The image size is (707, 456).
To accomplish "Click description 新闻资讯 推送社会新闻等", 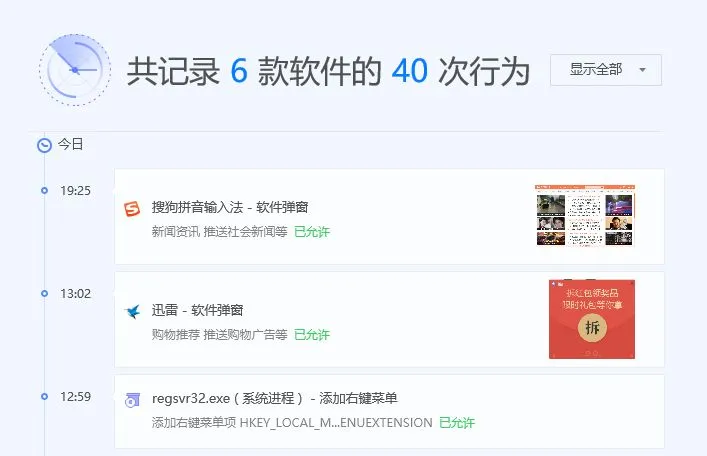I will [x=220, y=232].
